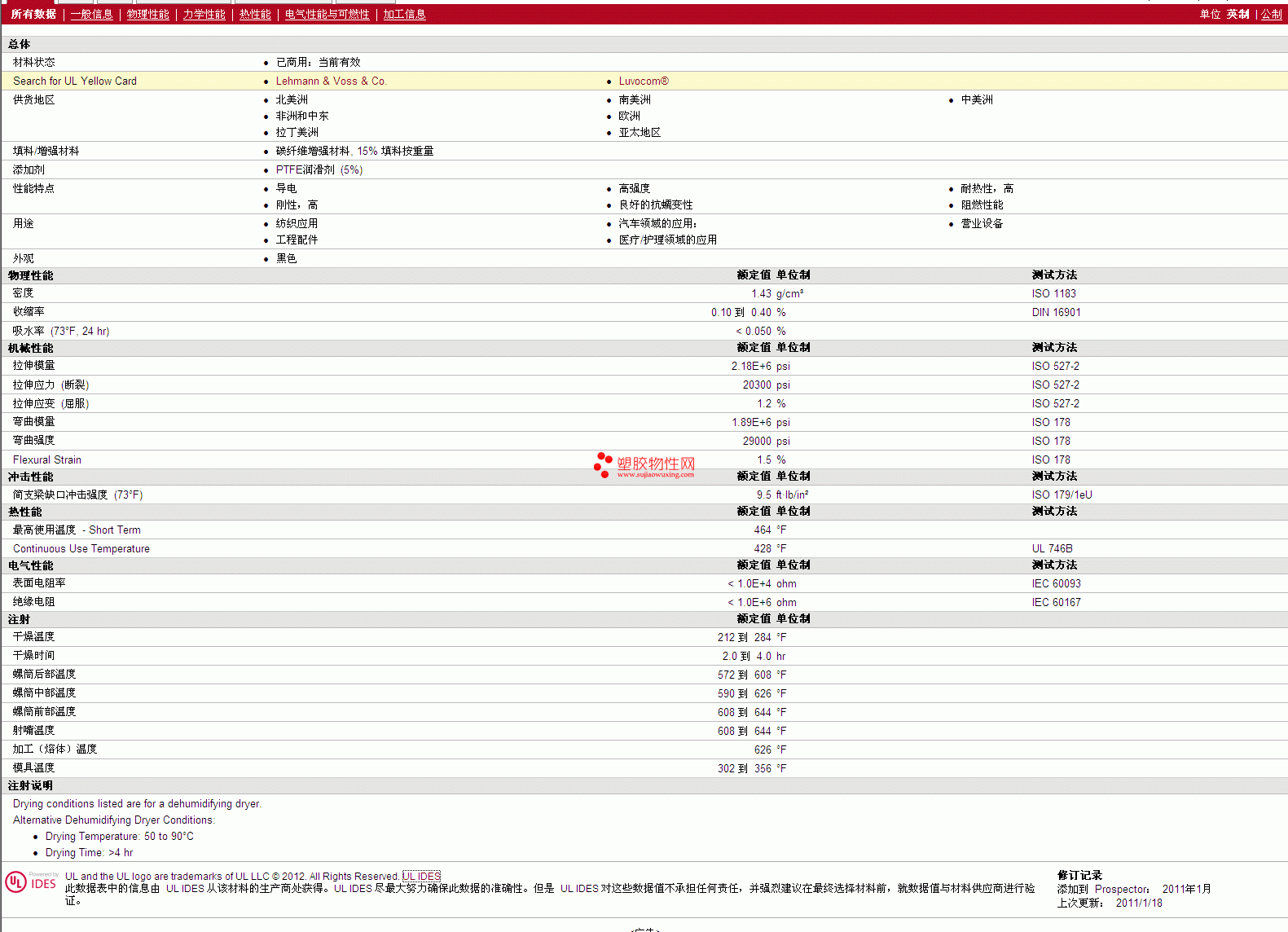
Task: Open ISO 527-2 link for 拉伸应力 (断裂)
Action: point(1055,385)
